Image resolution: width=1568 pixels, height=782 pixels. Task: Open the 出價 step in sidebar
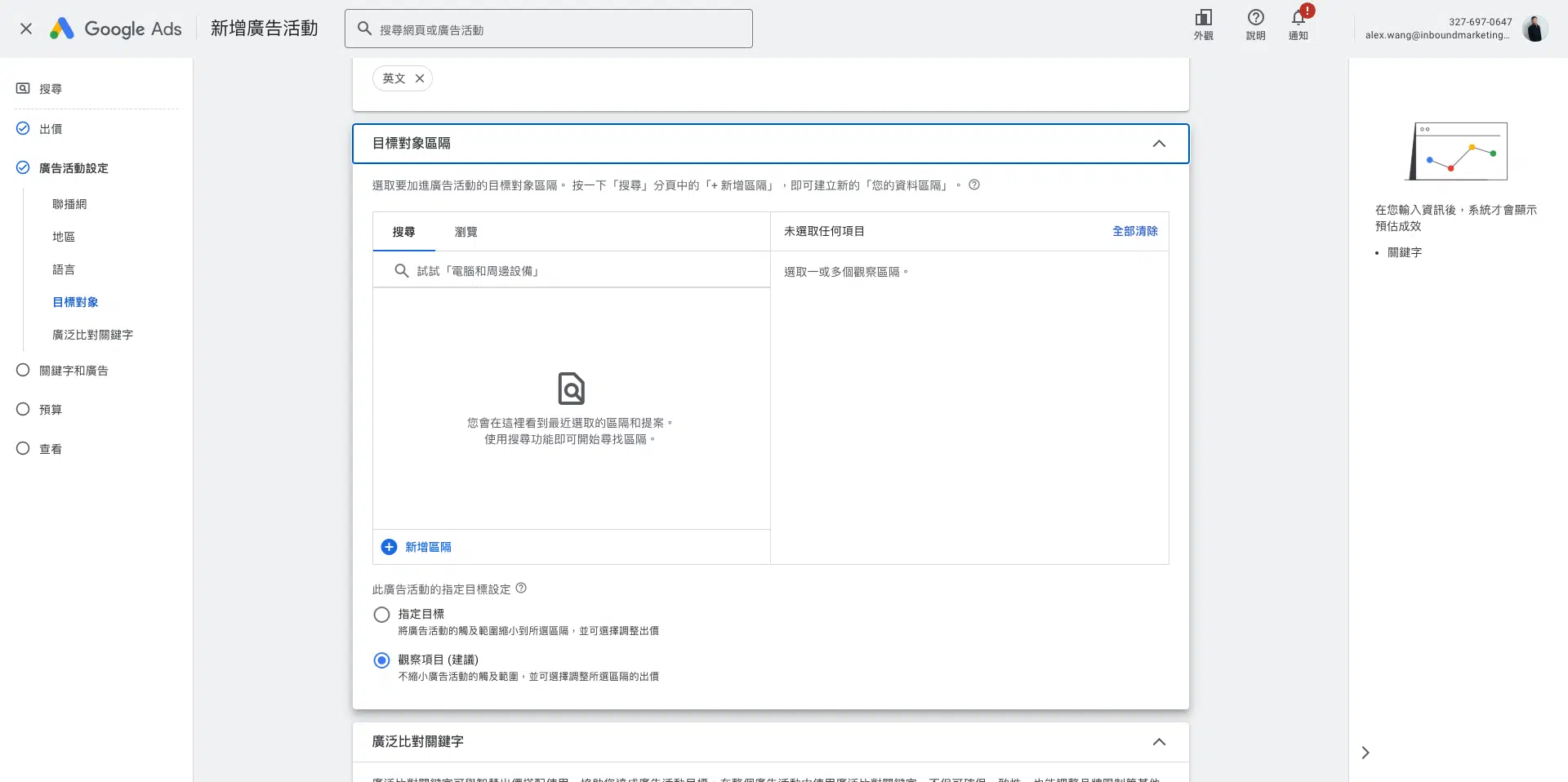(51, 129)
